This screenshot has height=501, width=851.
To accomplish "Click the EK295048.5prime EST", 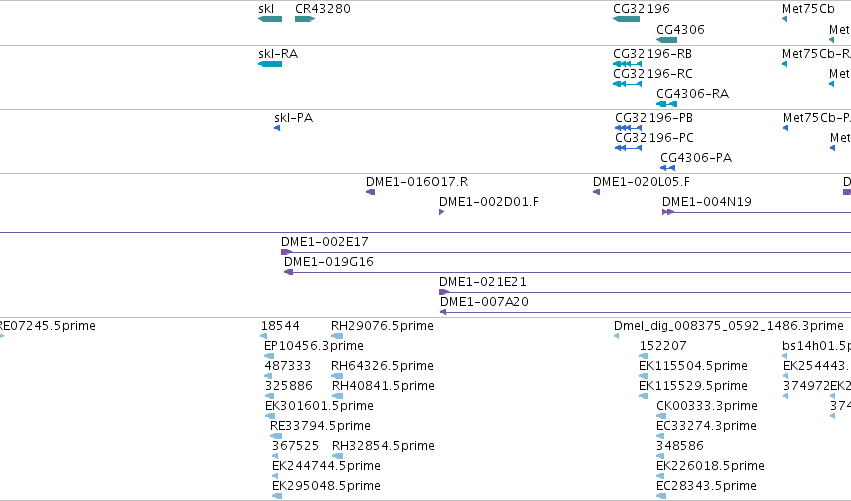I will pyautogui.click(x=277, y=497).
